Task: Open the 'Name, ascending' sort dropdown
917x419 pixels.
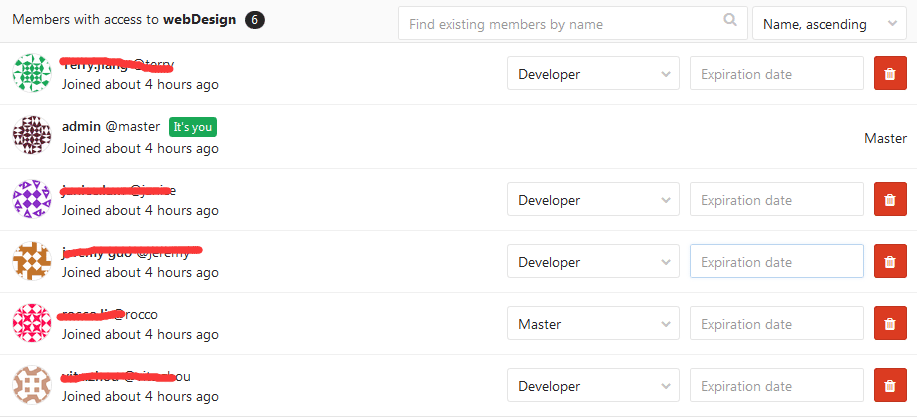Action: click(x=828, y=24)
